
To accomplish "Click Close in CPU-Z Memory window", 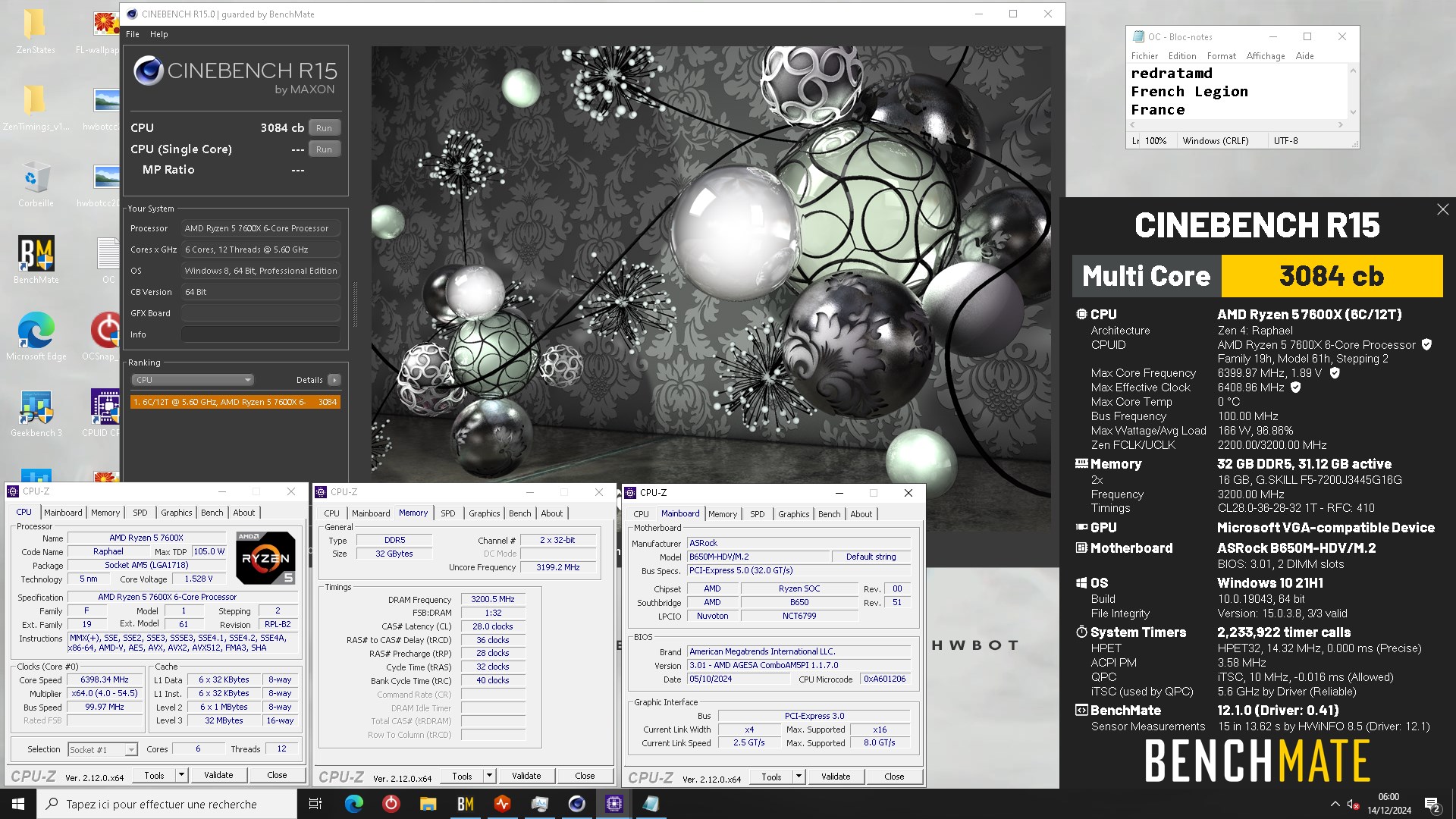I will [x=585, y=776].
